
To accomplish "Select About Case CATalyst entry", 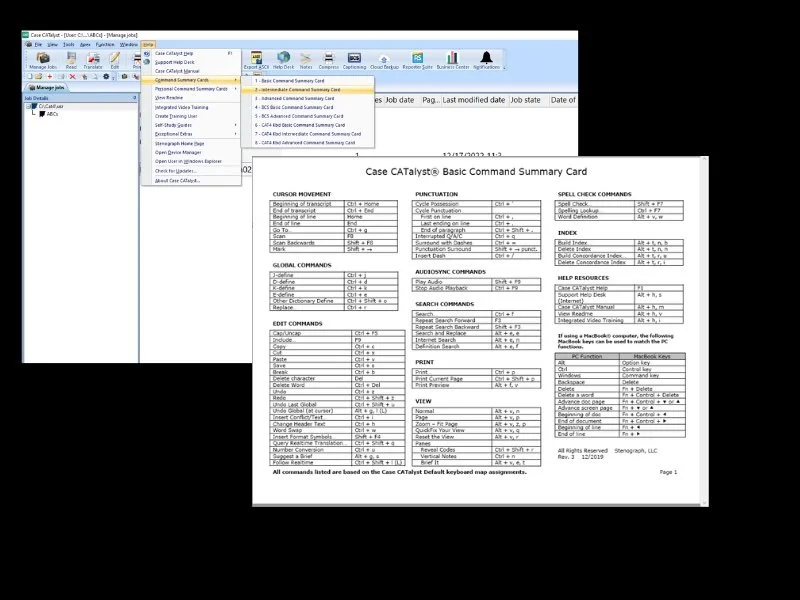I will (x=191, y=181).
